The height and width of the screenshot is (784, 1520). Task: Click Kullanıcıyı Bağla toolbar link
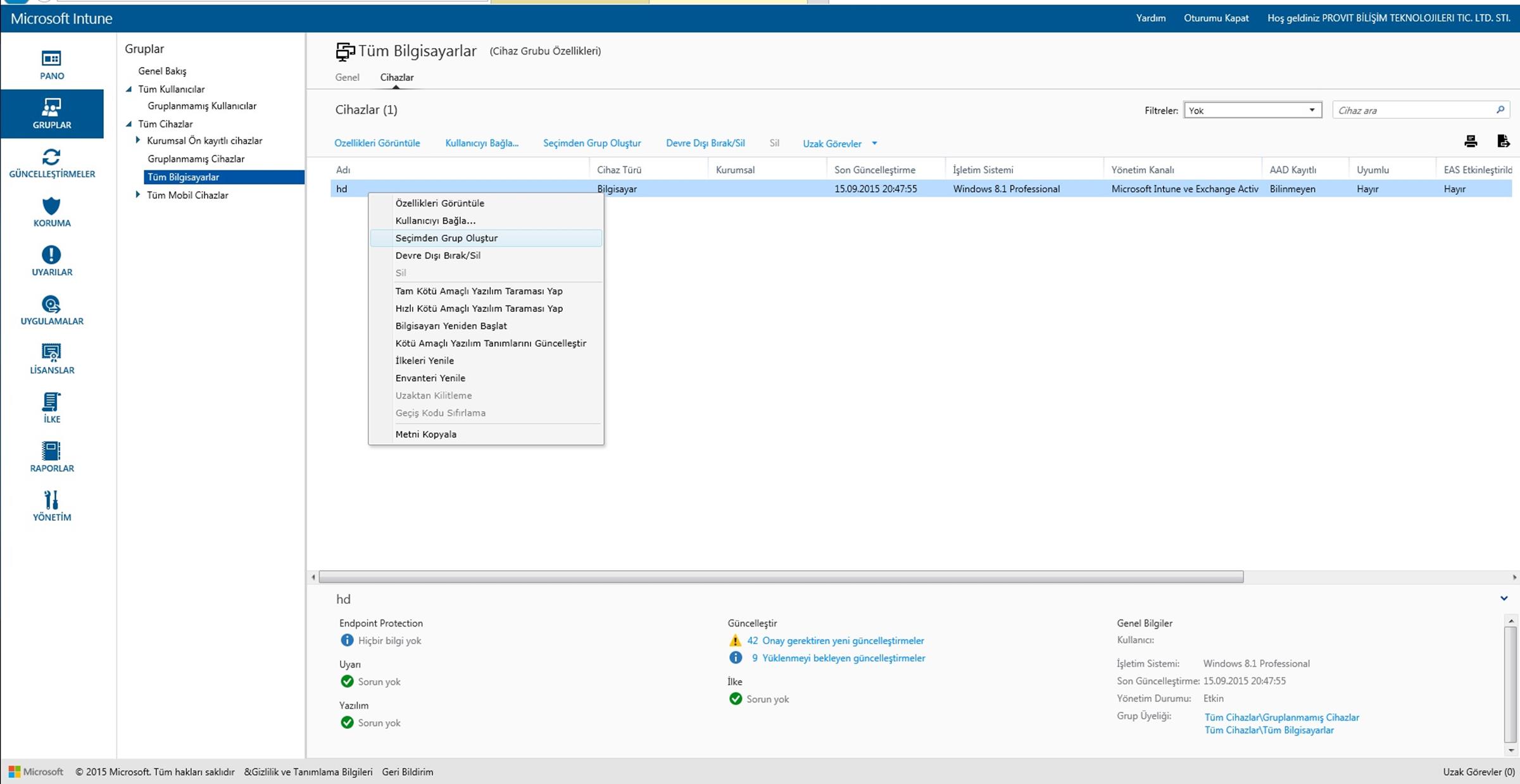(x=482, y=143)
